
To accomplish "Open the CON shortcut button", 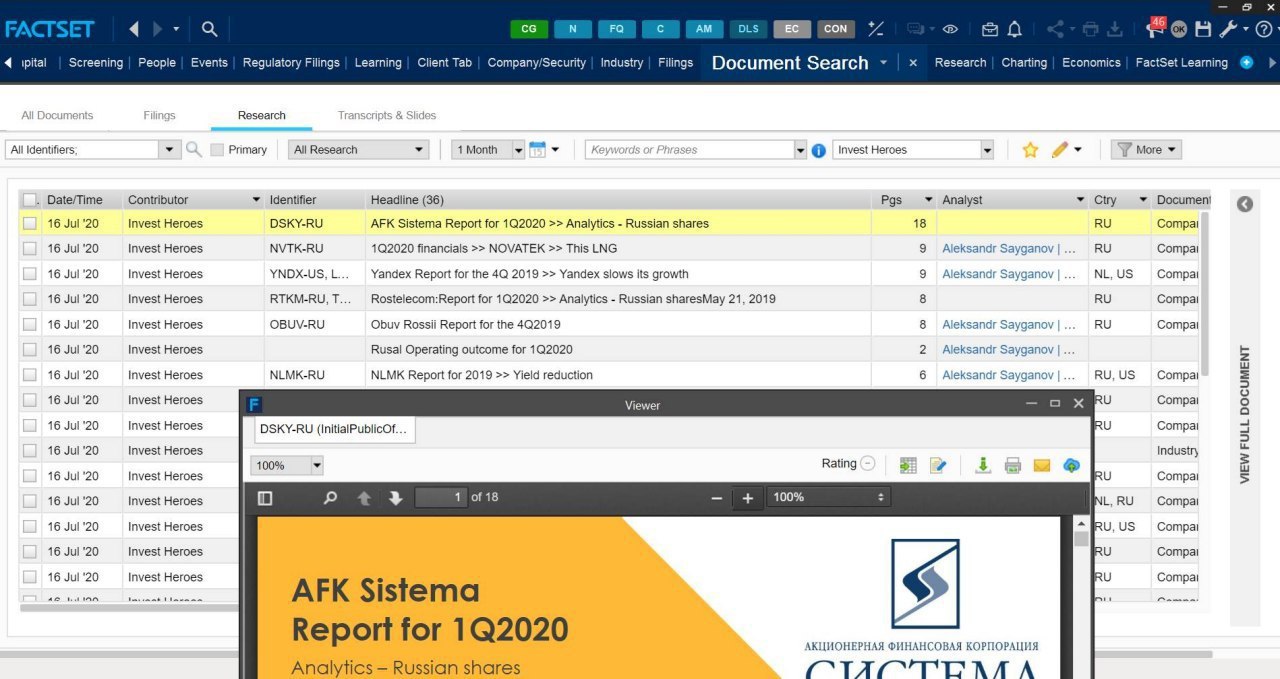I will coord(836,29).
